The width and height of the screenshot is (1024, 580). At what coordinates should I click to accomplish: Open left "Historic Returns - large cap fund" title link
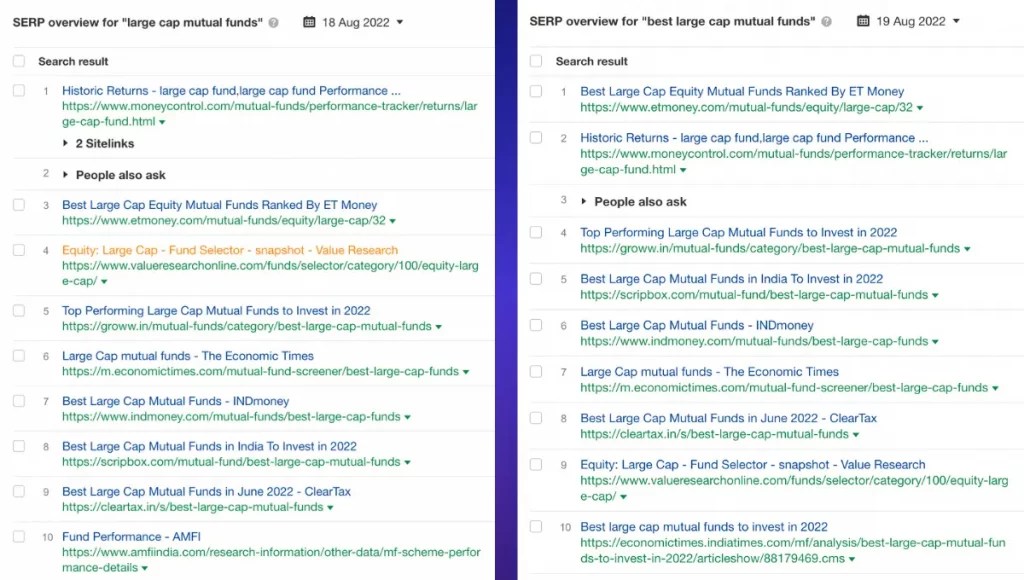pos(231,91)
